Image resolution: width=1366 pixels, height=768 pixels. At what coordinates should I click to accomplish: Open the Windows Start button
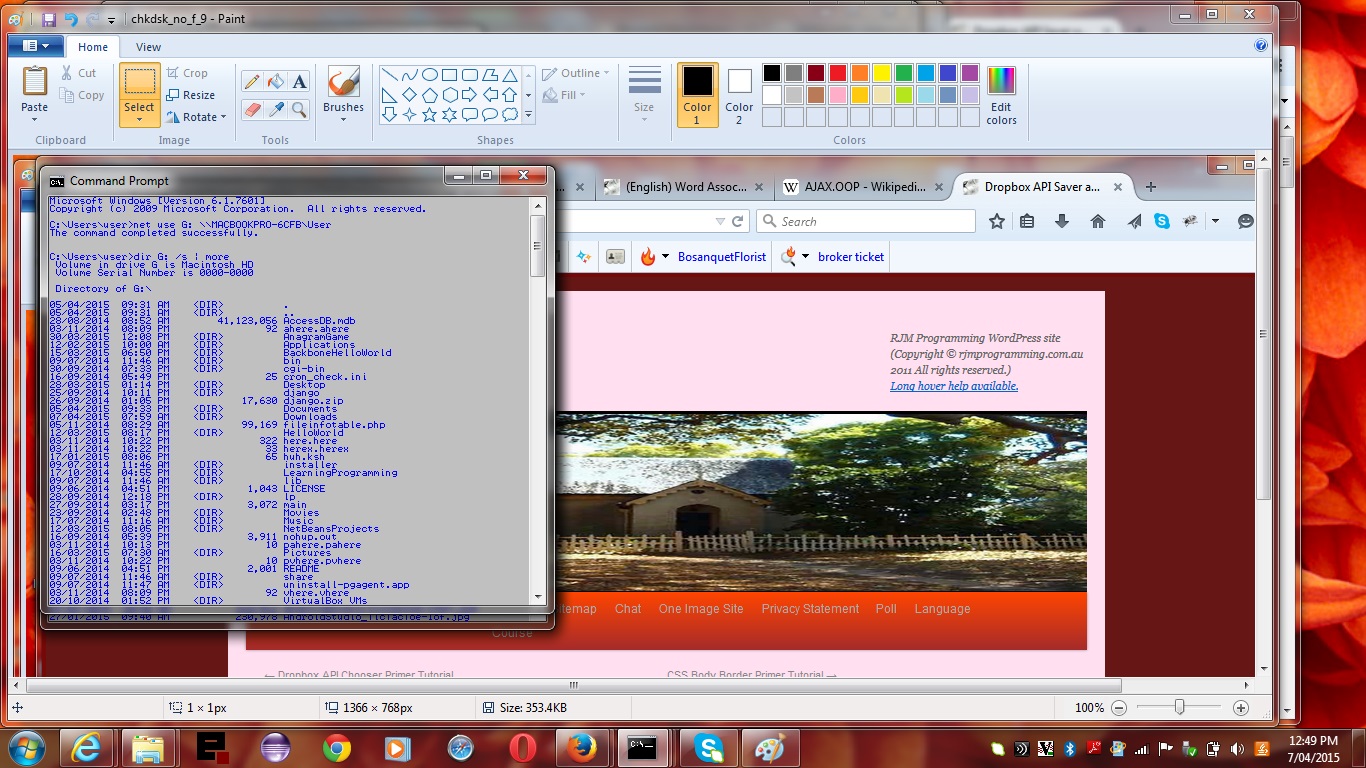point(27,748)
